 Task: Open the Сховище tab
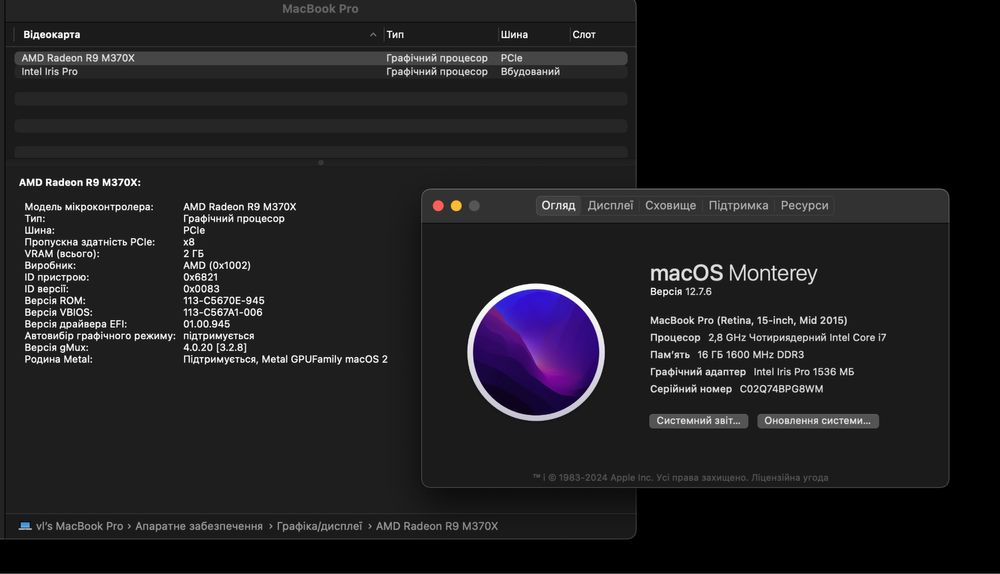670,205
